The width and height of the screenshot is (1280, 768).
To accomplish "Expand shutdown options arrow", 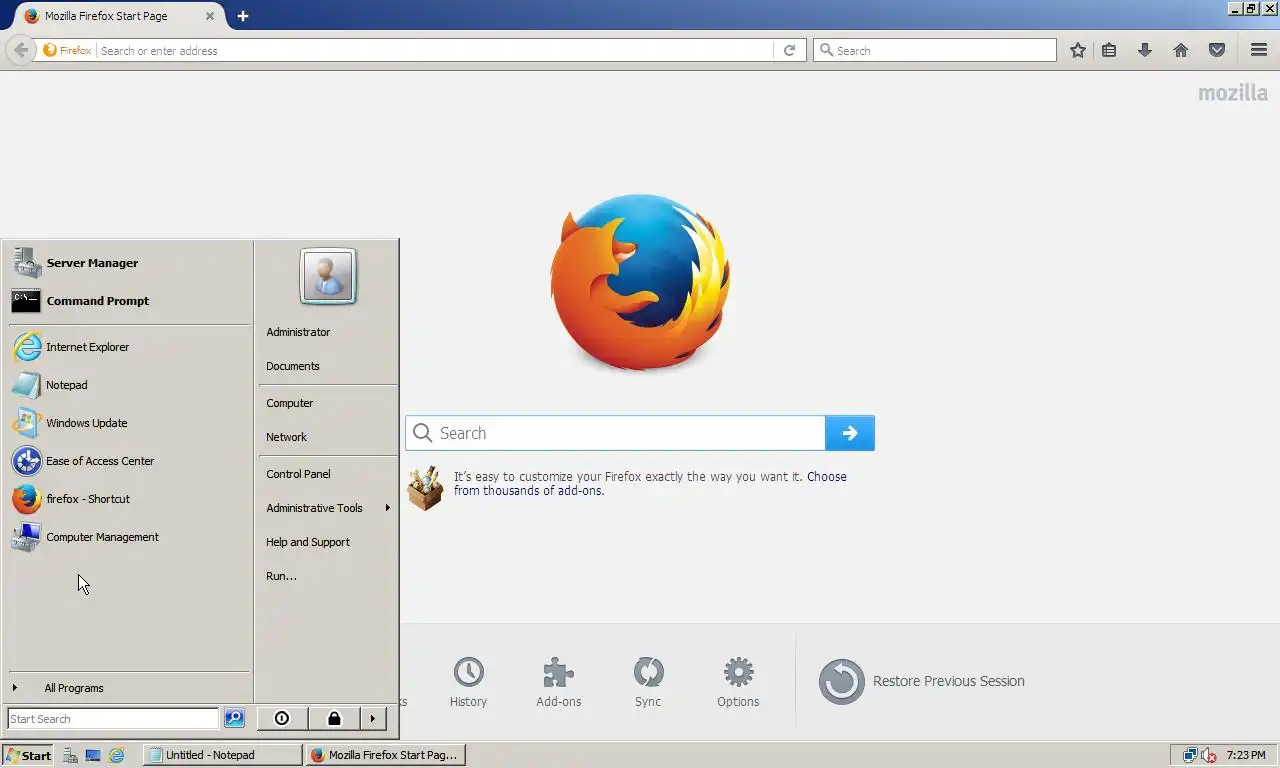I will tap(373, 718).
